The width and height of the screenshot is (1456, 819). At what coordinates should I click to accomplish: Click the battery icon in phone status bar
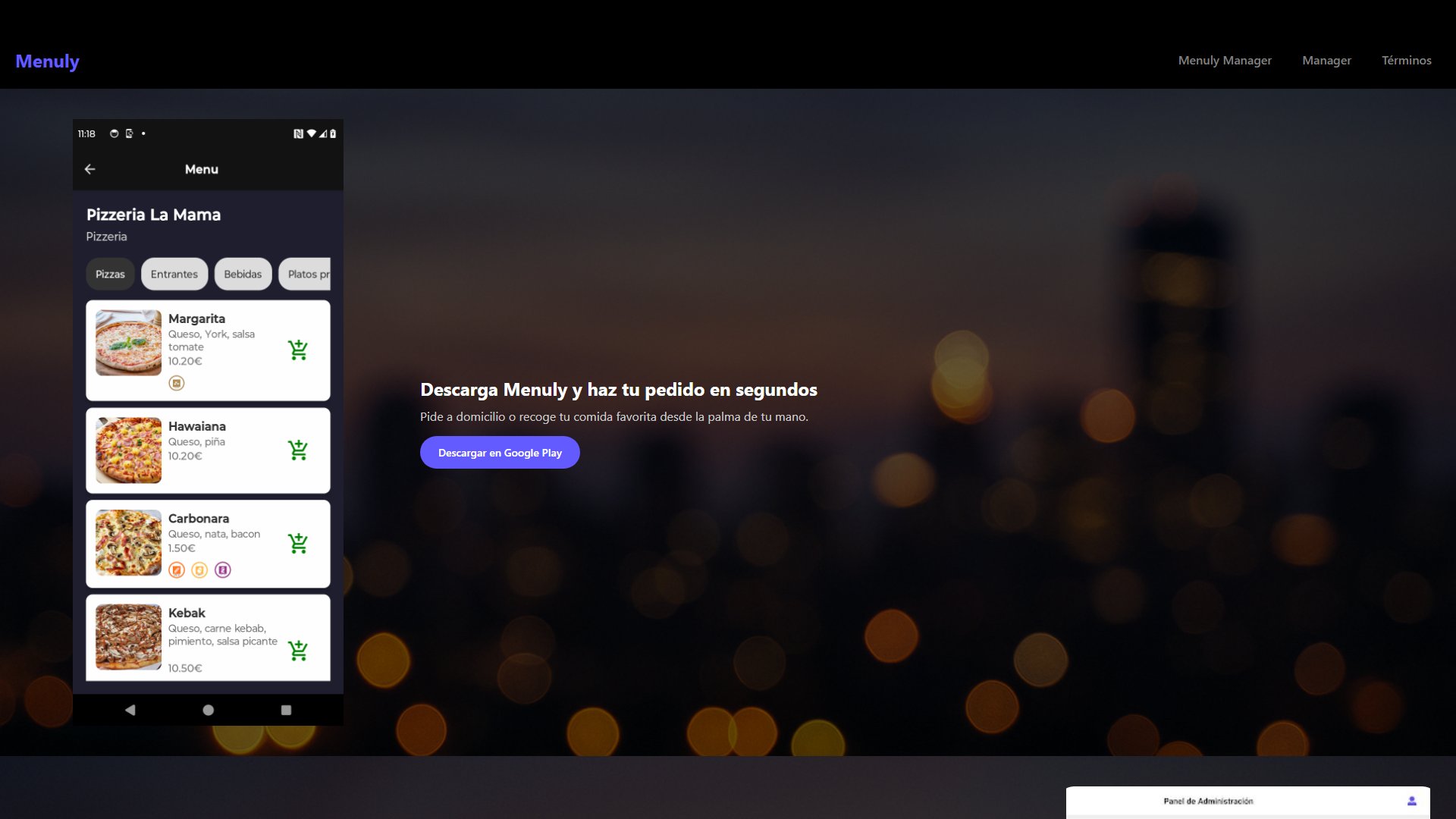tap(333, 133)
